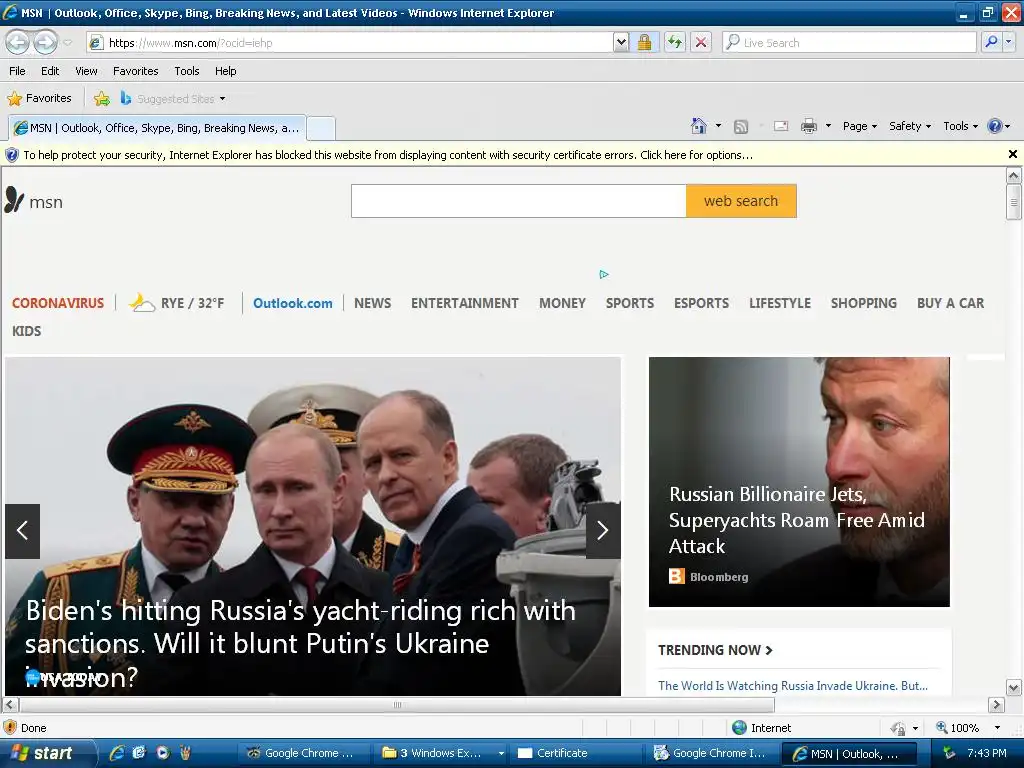The height and width of the screenshot is (768, 1024).
Task: Show previous slide in headline carousel
Action: pyautogui.click(x=22, y=531)
